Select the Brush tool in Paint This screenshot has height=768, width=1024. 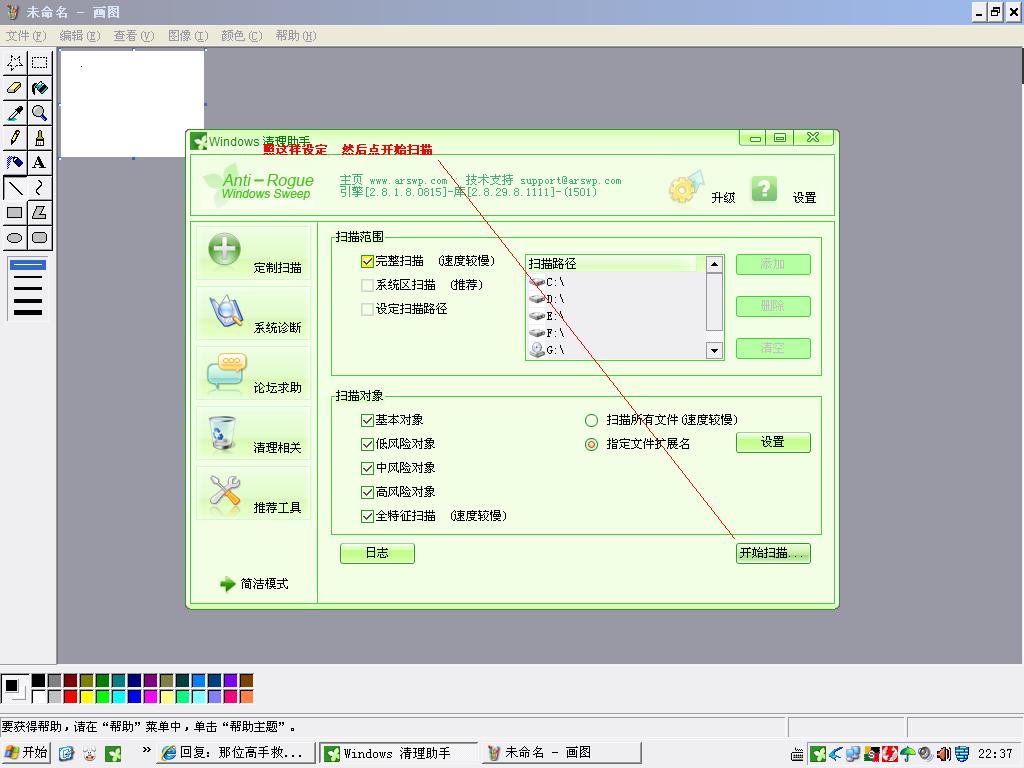40,138
